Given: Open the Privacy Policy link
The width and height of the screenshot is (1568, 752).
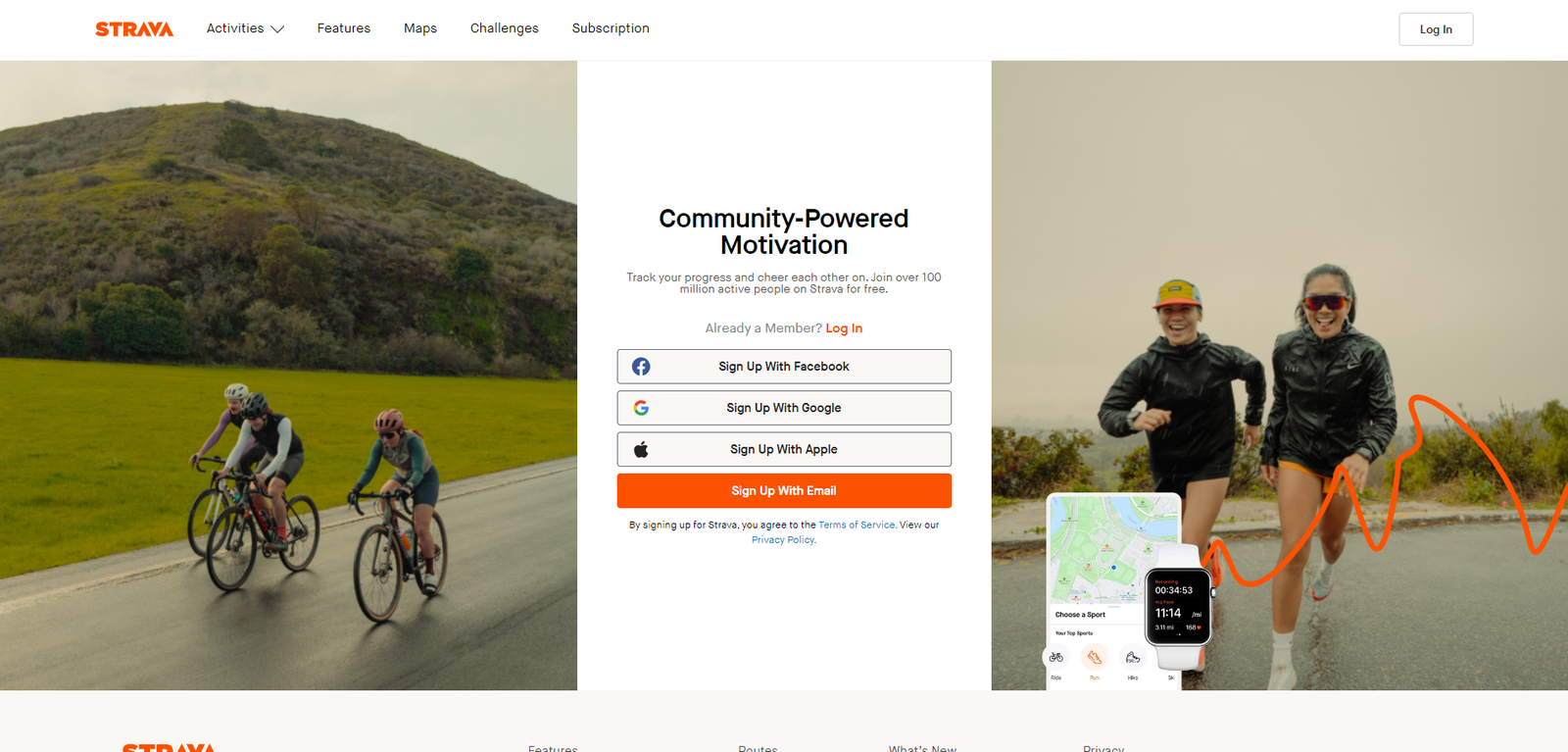Looking at the screenshot, I should [x=783, y=540].
